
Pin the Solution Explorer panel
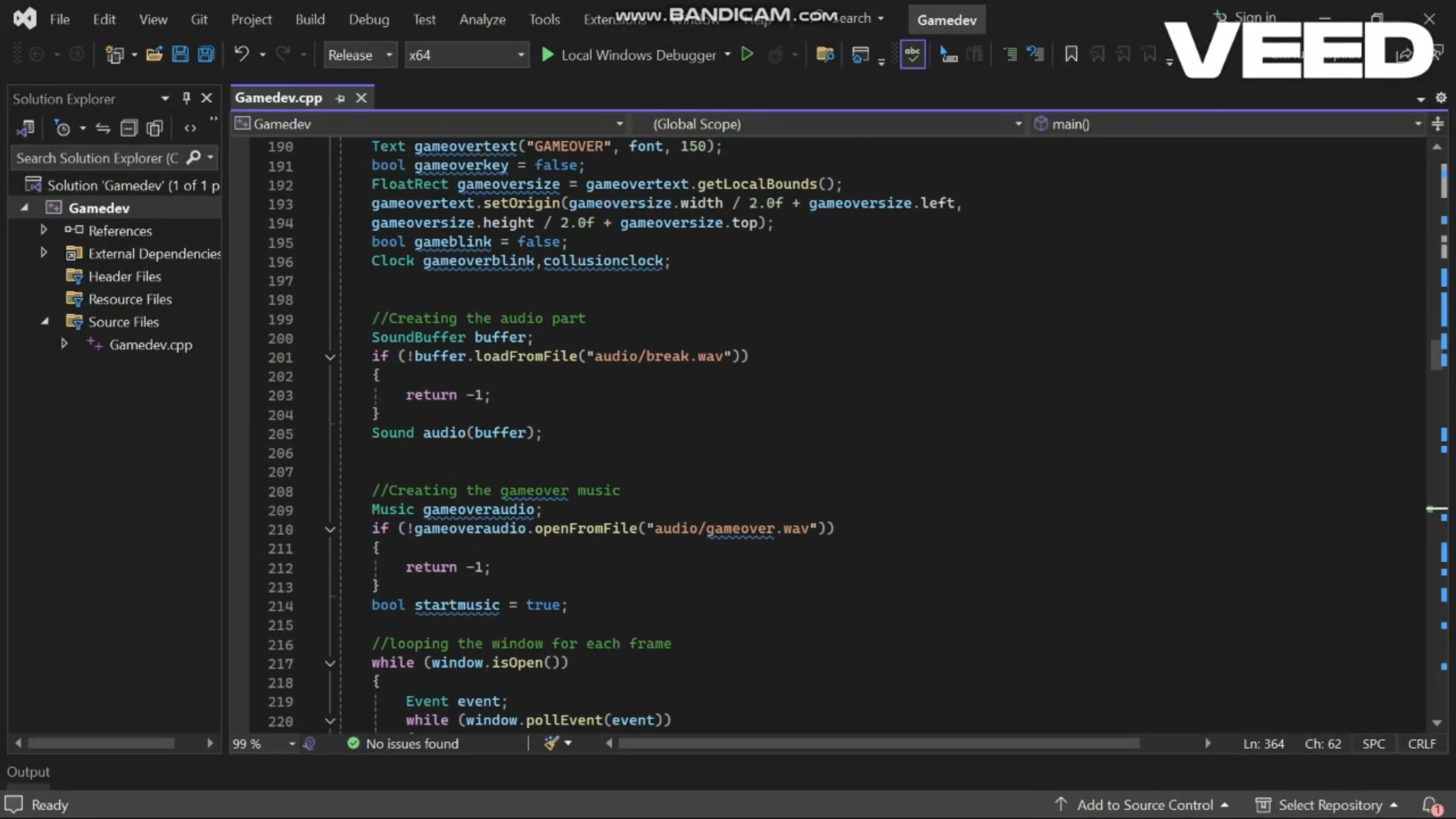pyautogui.click(x=185, y=98)
